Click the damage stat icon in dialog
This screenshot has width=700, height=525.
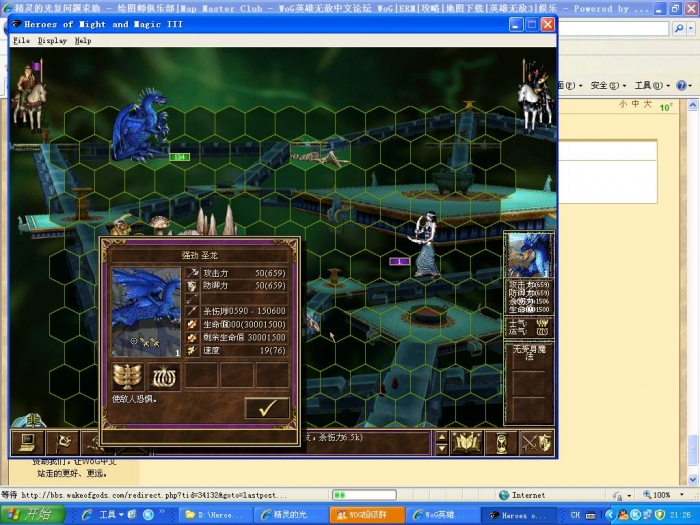click(x=192, y=311)
